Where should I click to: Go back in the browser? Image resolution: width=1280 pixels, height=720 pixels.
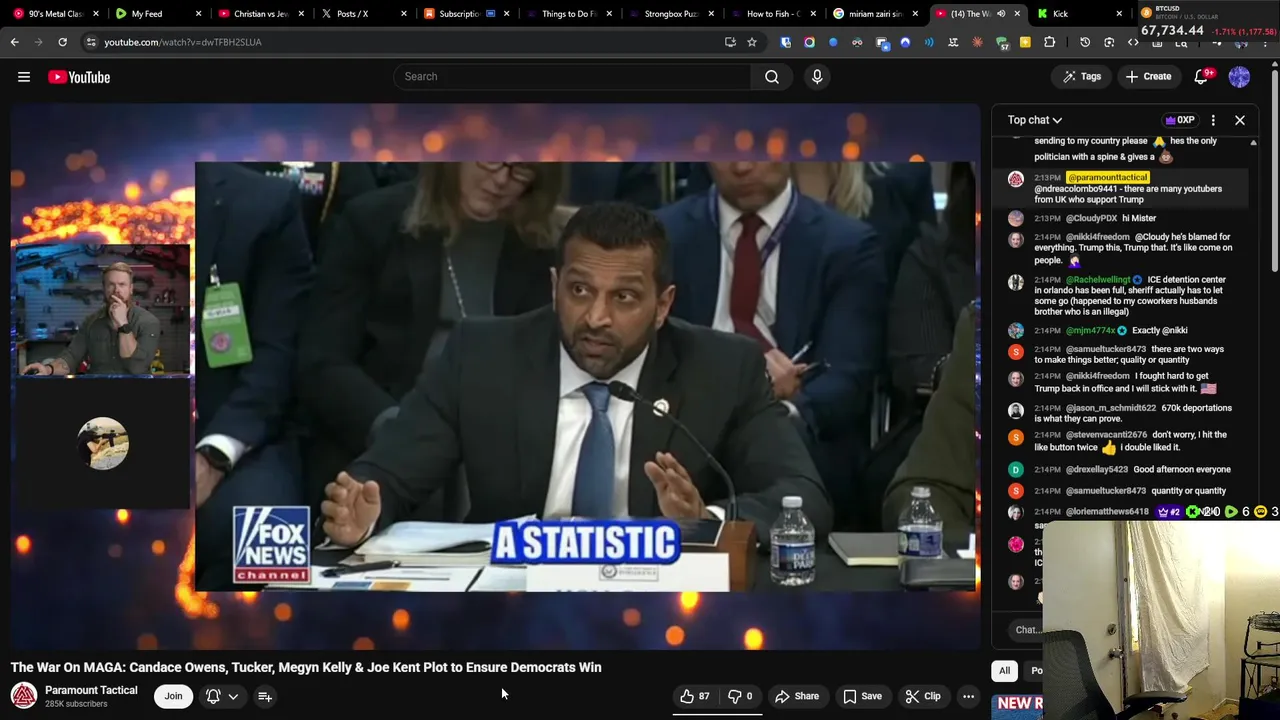14,42
